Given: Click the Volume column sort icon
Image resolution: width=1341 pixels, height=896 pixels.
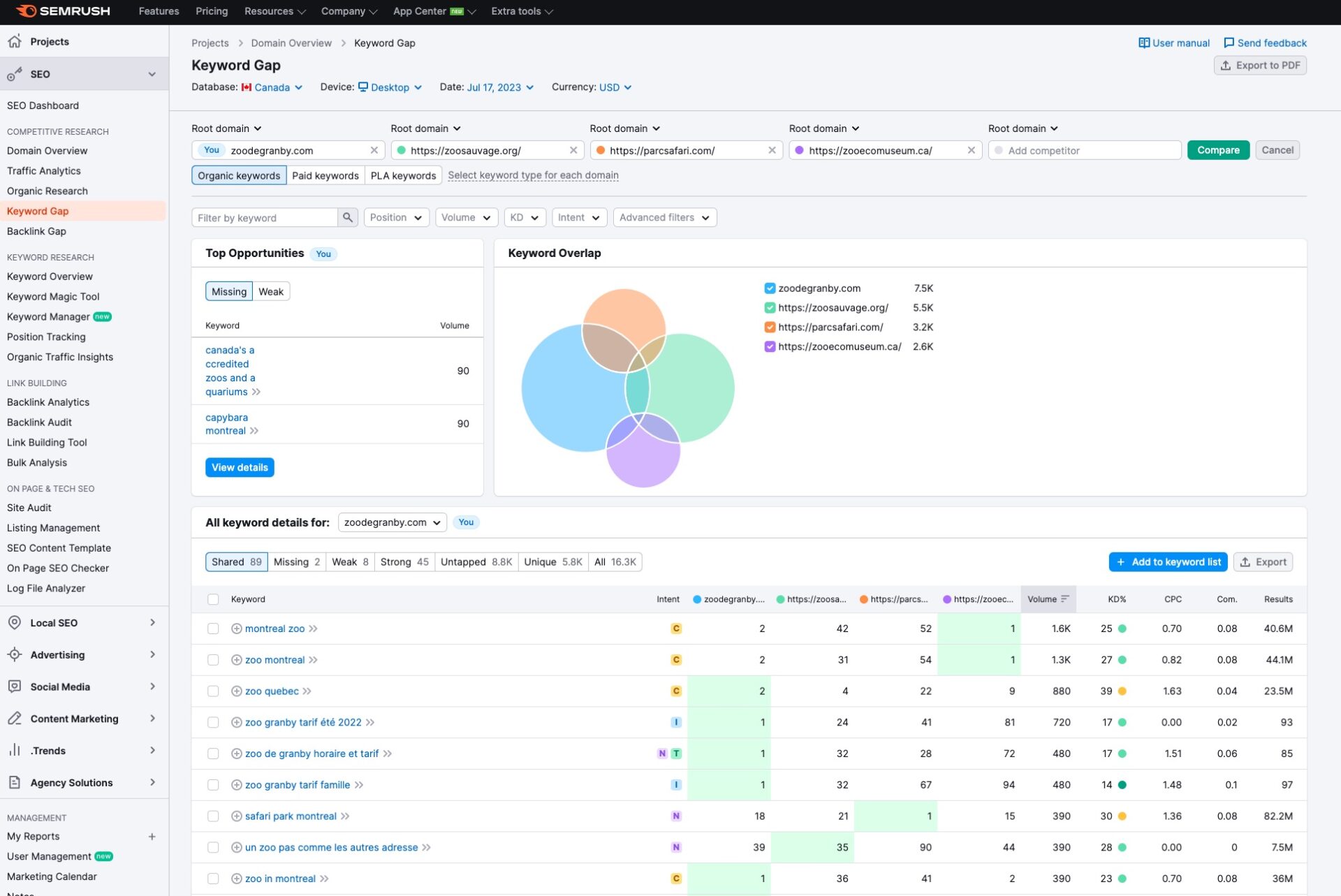Looking at the screenshot, I should point(1064,599).
